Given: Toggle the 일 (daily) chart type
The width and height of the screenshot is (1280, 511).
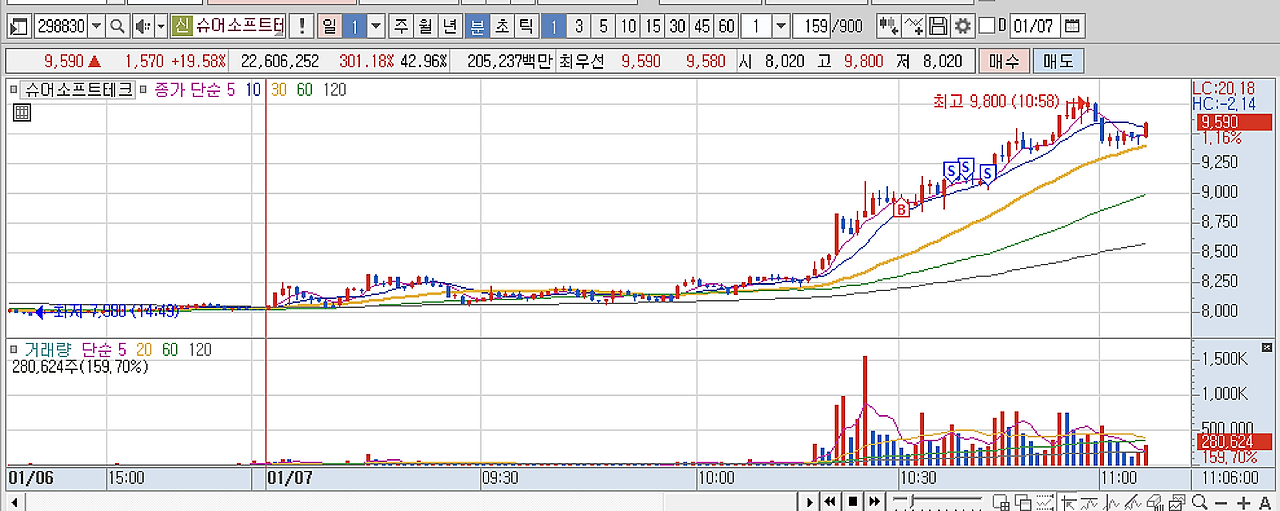Looking at the screenshot, I should click(x=329, y=26).
